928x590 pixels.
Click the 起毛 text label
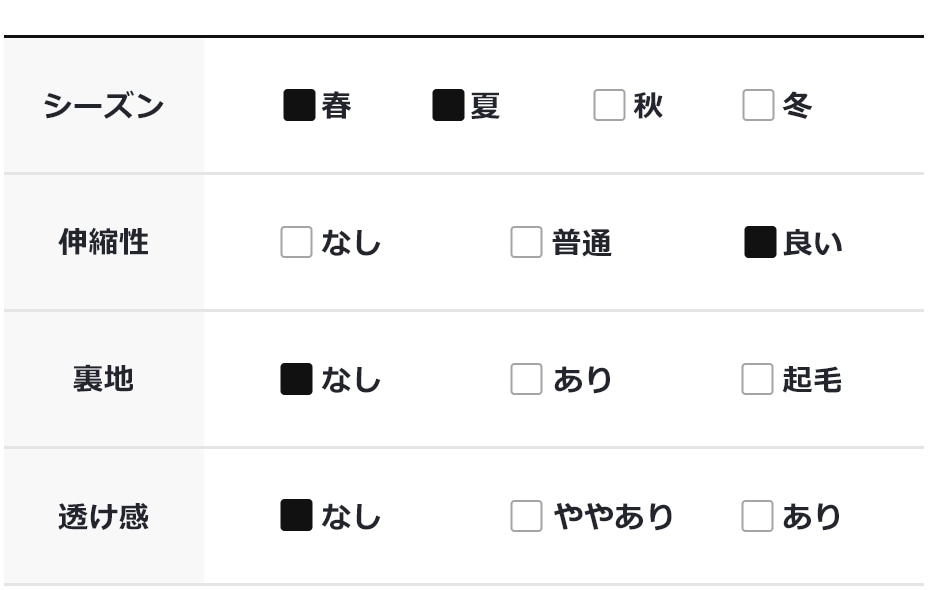click(811, 380)
